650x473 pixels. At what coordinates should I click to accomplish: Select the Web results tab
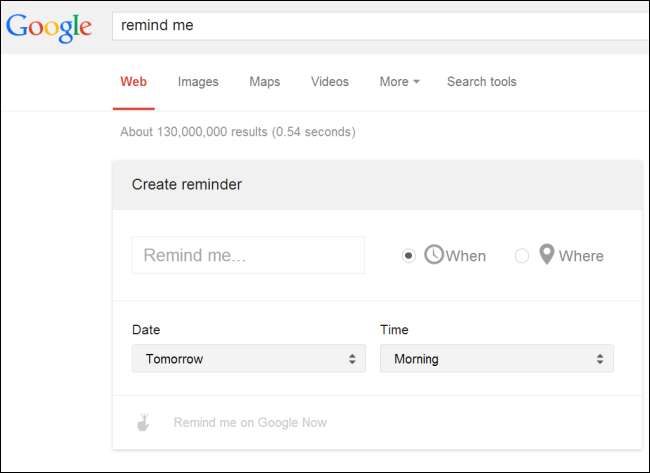pos(133,82)
